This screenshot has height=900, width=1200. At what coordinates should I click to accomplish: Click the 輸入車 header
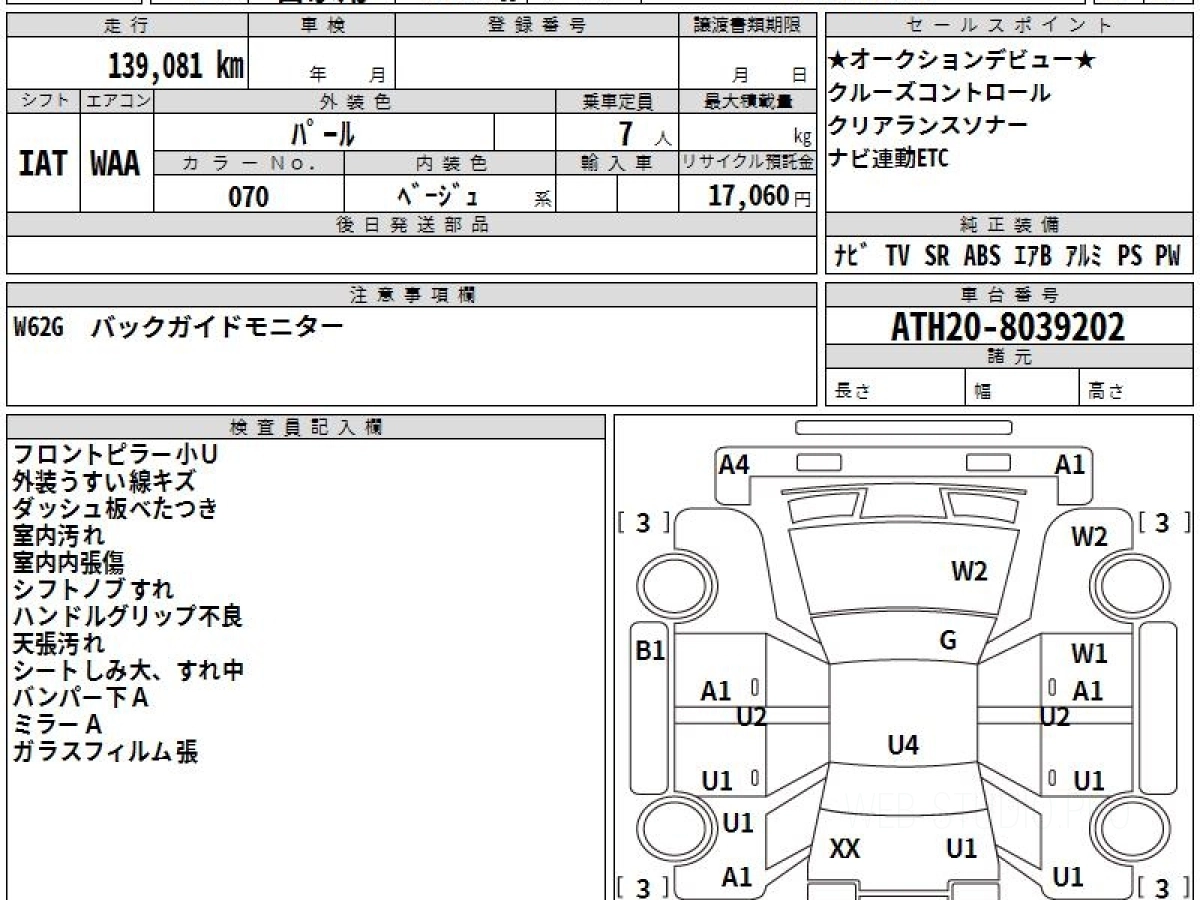pos(617,163)
